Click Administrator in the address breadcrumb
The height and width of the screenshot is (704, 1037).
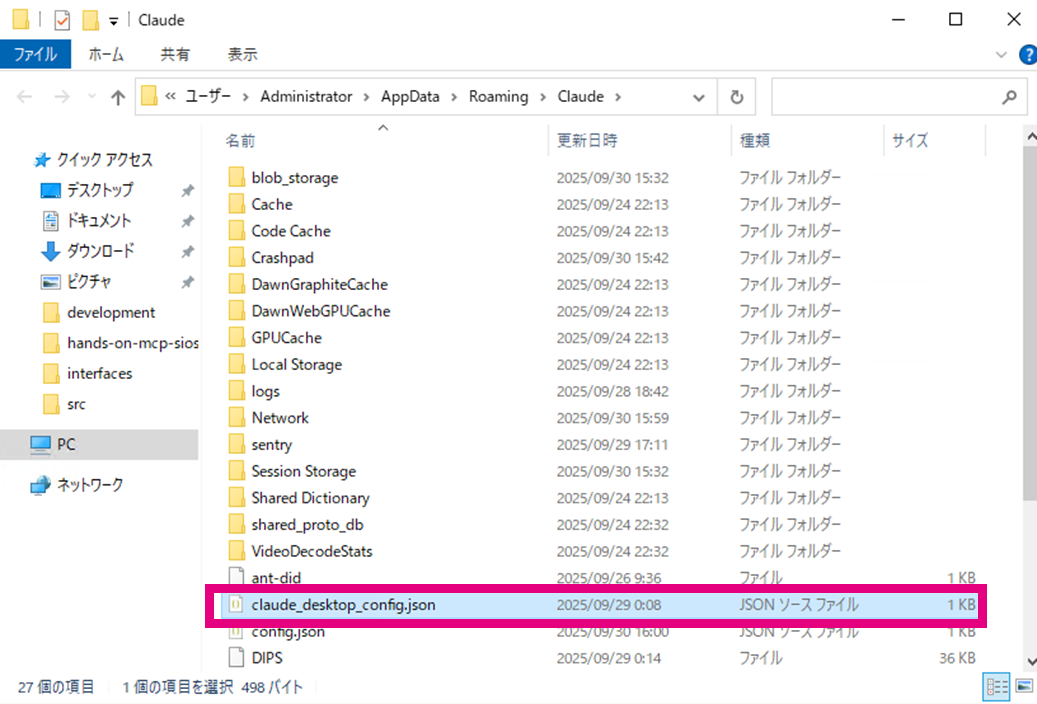306,97
